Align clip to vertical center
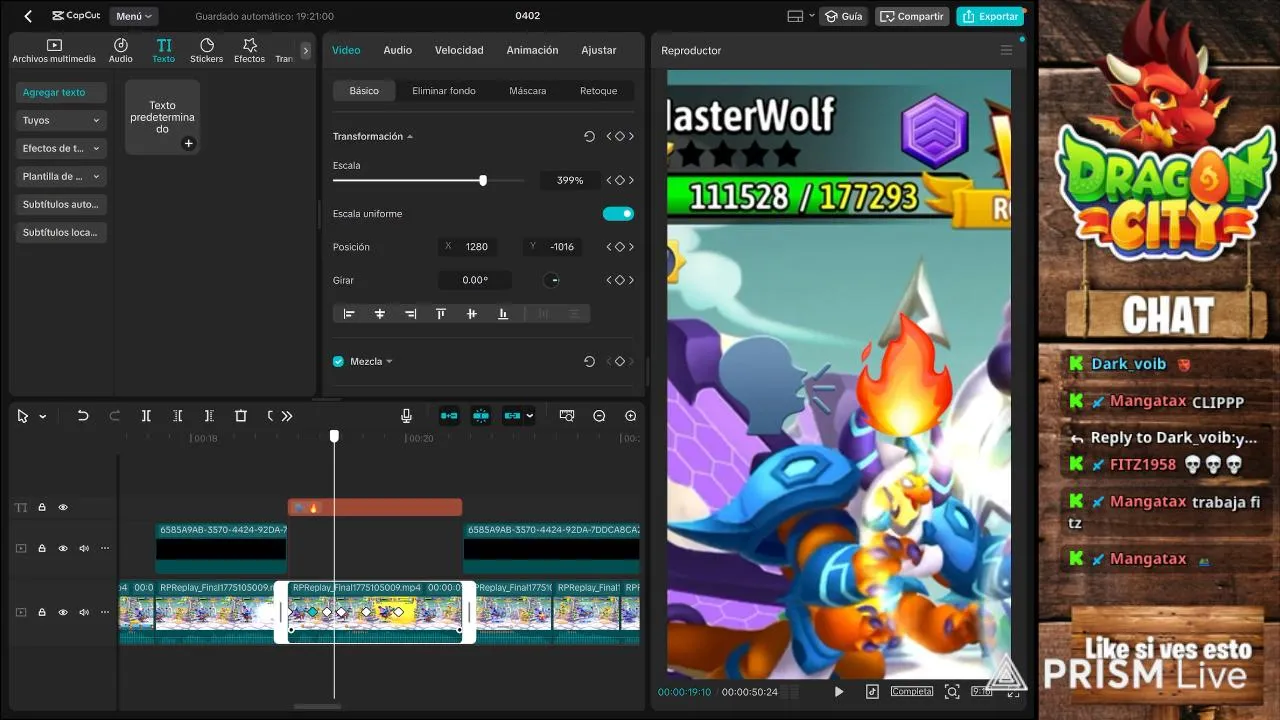The height and width of the screenshot is (720, 1280). point(472,314)
